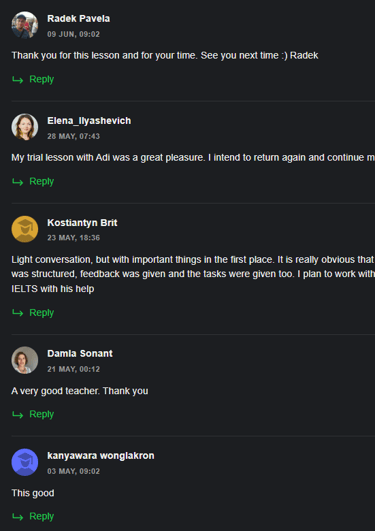Image resolution: width=375 pixels, height=531 pixels.
Task: Click the reply arrow icon under 'This good'
Action: (x=18, y=517)
